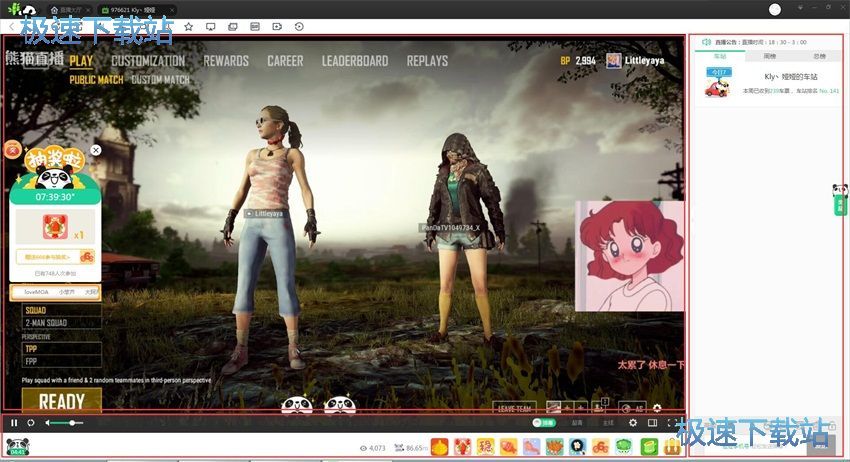Refresh the stream with the reload icon
This screenshot has width=850, height=462.
(x=31, y=423)
